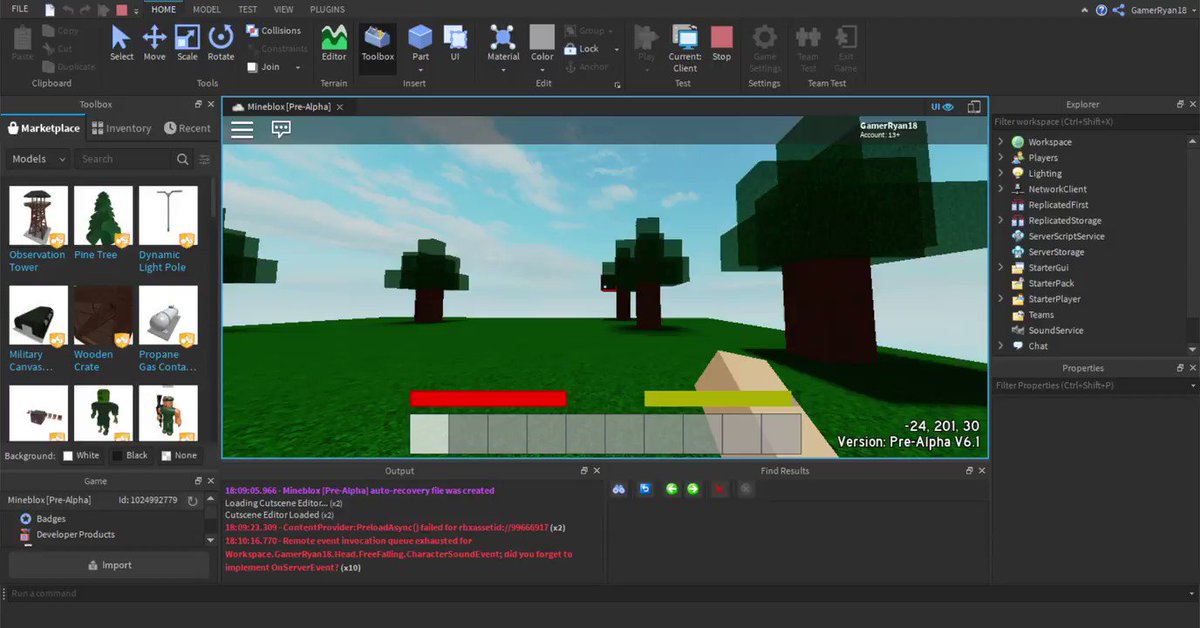Open the Models category dropdown

coord(39,159)
